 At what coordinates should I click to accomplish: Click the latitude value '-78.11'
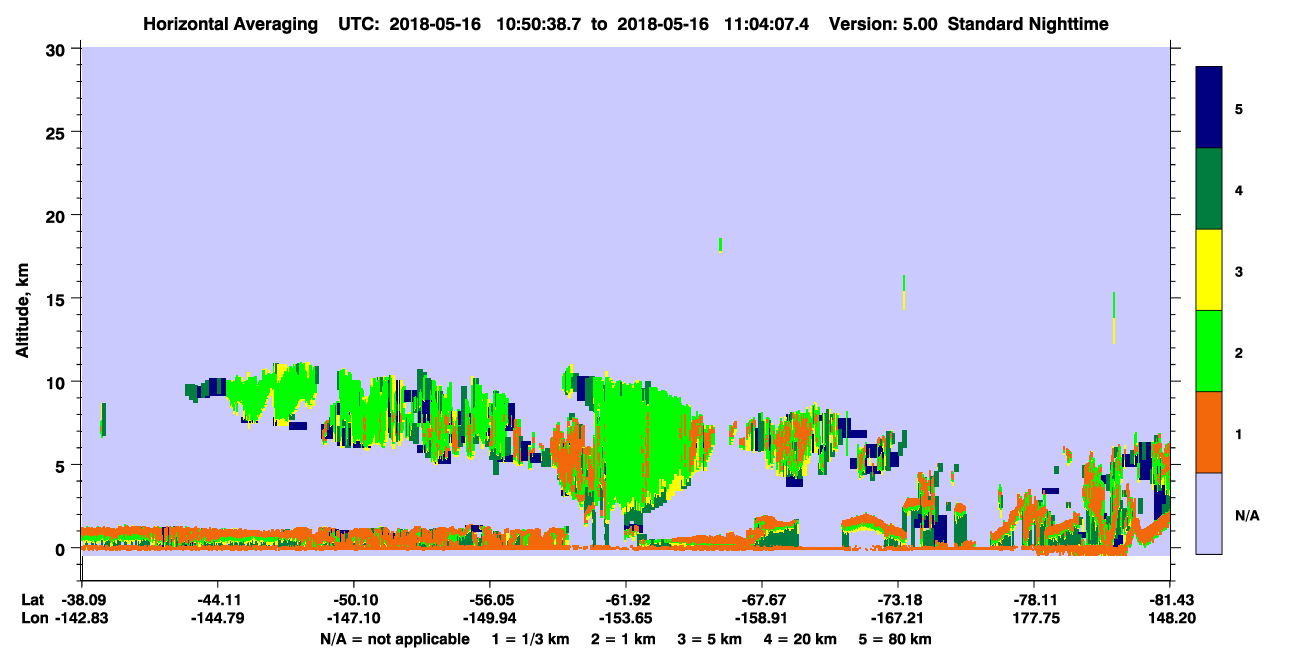(1034, 600)
